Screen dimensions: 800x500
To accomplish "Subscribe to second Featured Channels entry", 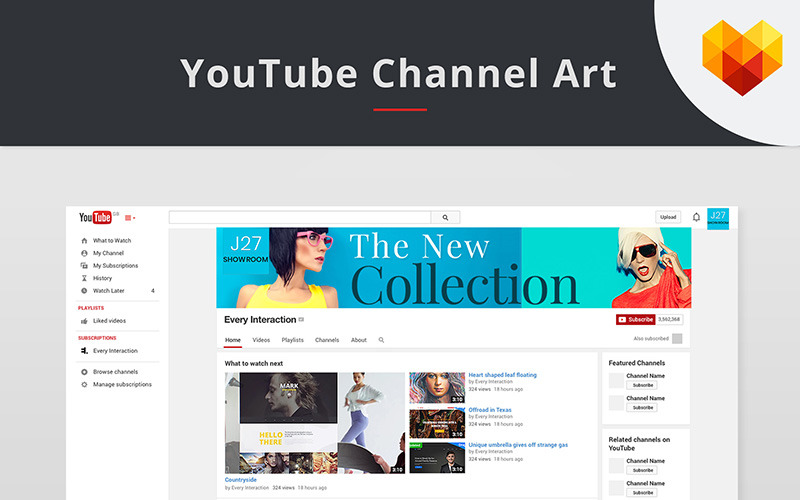I will (x=642, y=408).
